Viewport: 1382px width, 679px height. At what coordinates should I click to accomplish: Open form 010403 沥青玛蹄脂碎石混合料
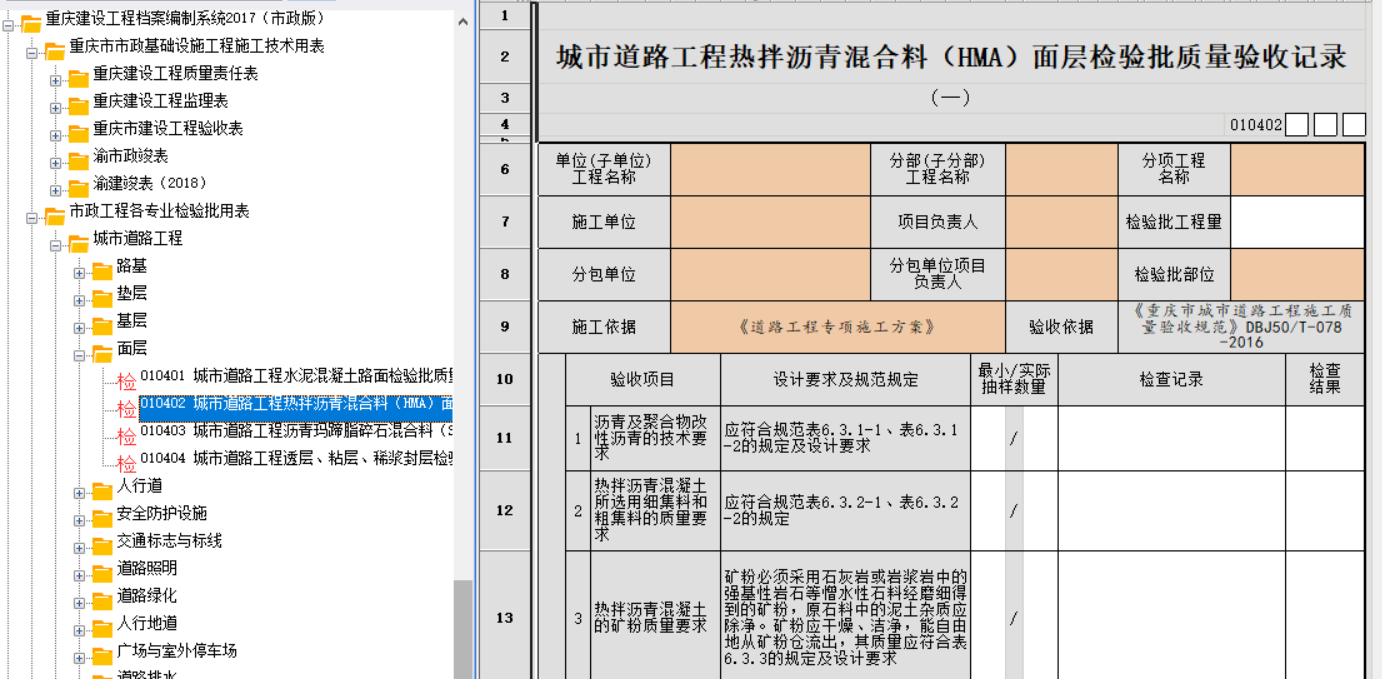click(x=296, y=431)
